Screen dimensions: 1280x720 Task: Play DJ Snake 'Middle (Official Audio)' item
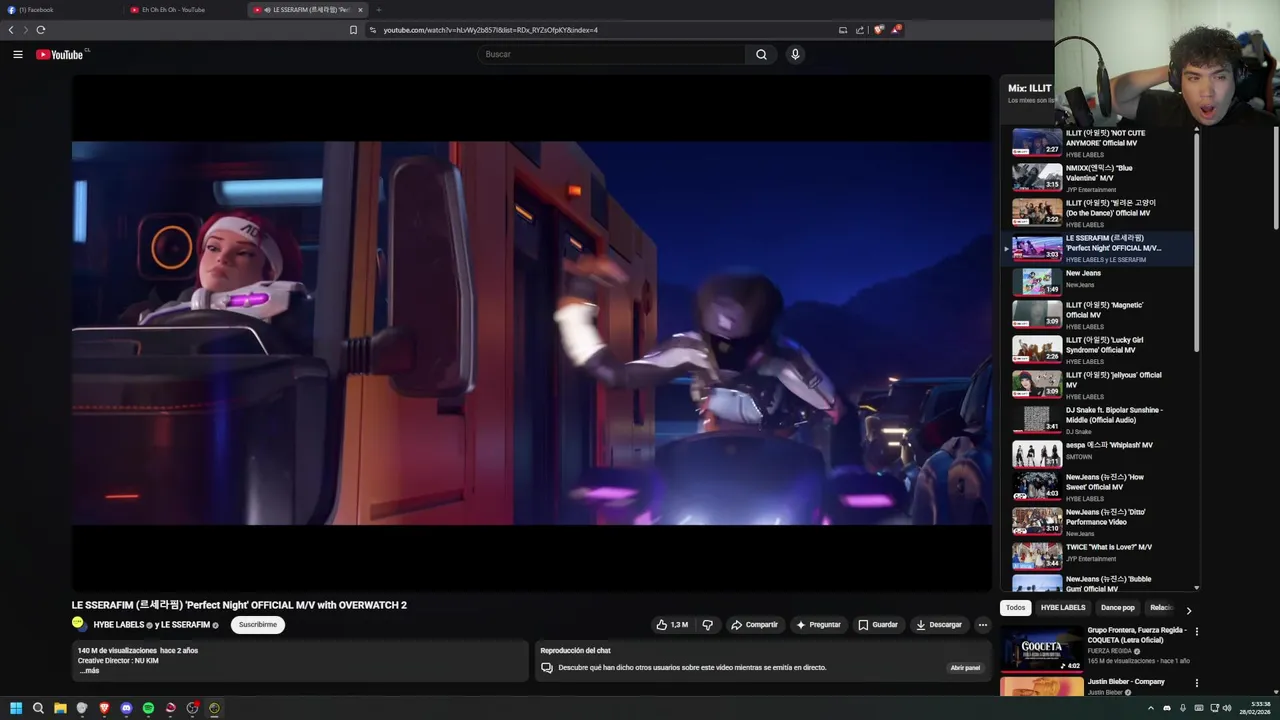pos(1098,420)
